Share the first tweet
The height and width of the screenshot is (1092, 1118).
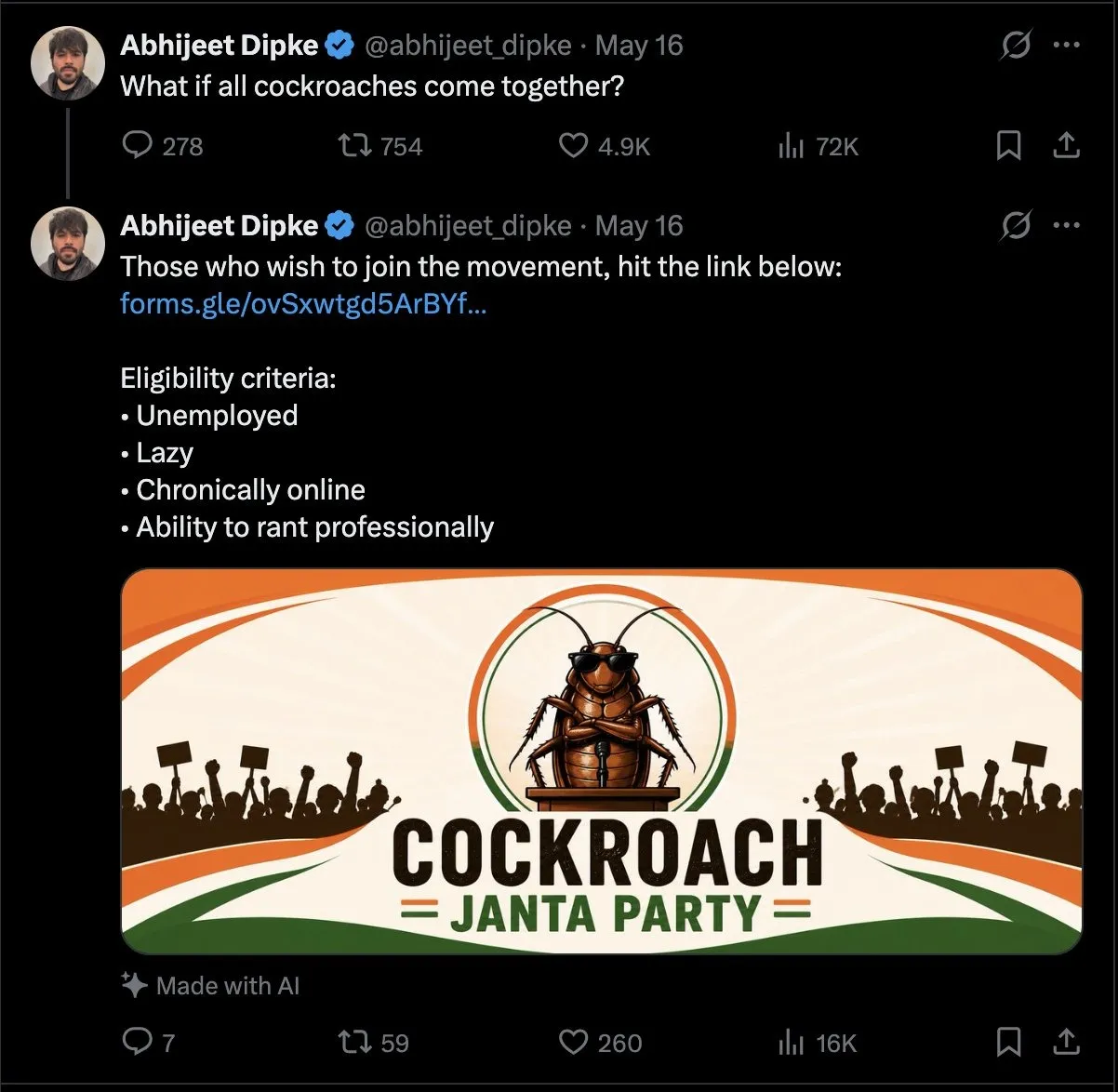(1066, 146)
